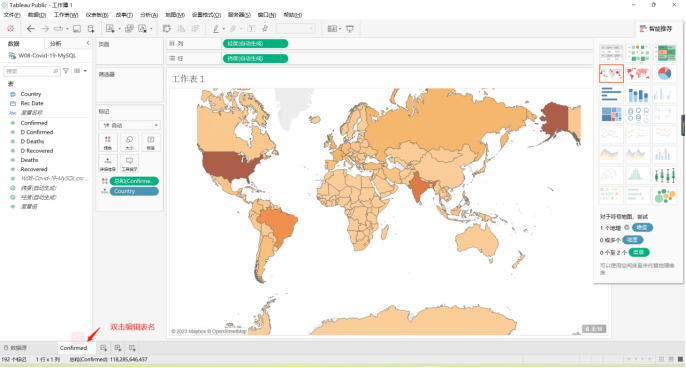Select the Country field in data pane

31,94
